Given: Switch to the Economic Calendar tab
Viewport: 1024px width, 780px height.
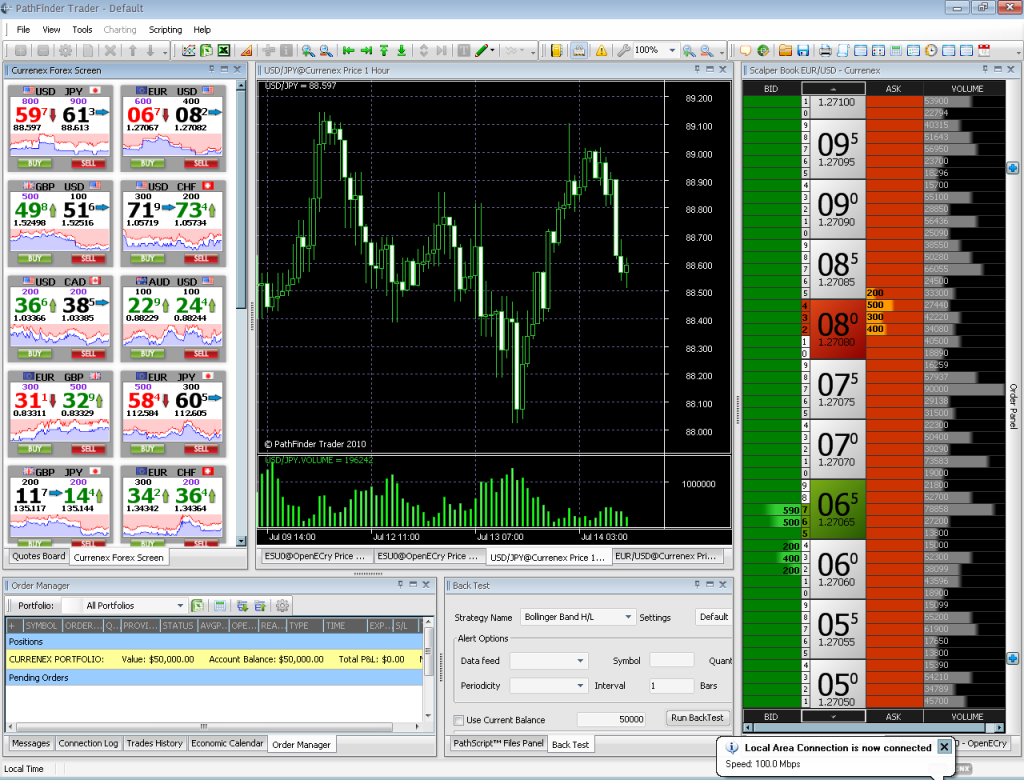Looking at the screenshot, I should coord(227,743).
